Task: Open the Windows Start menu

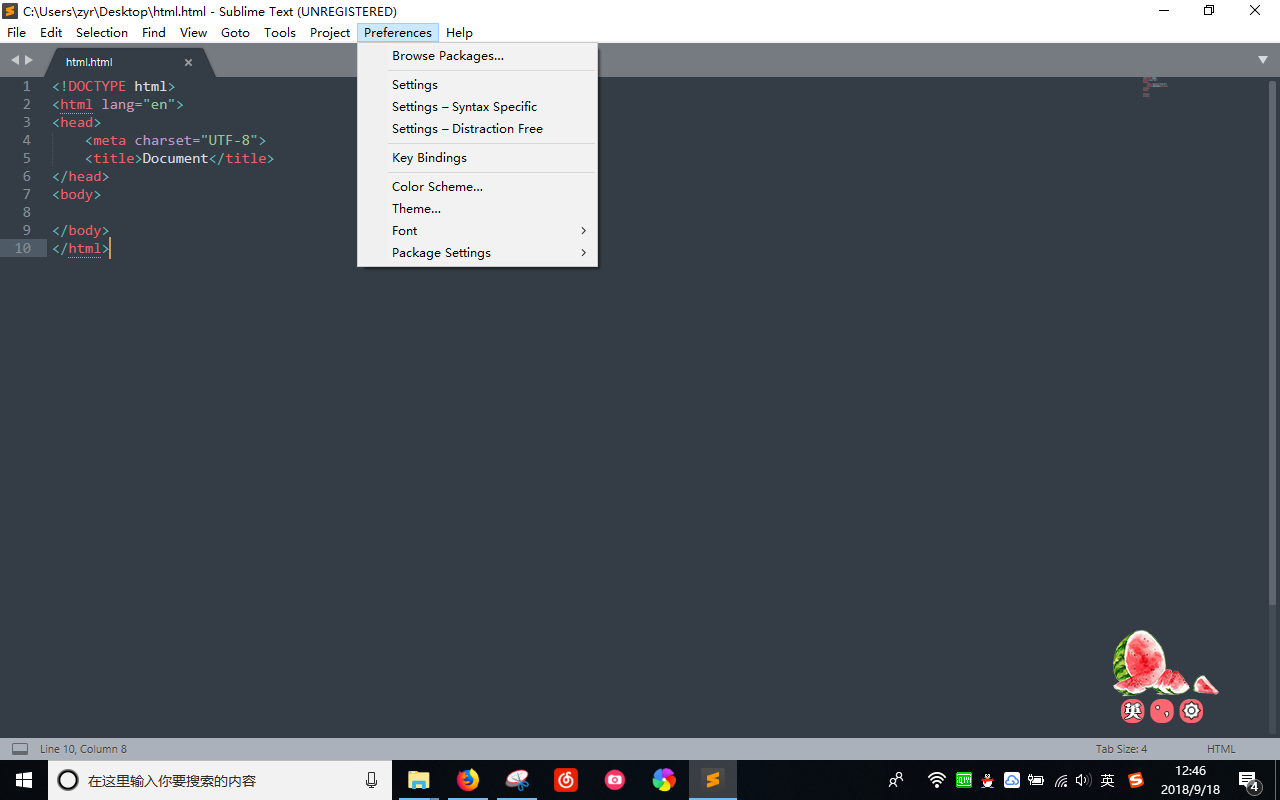Action: [x=24, y=780]
